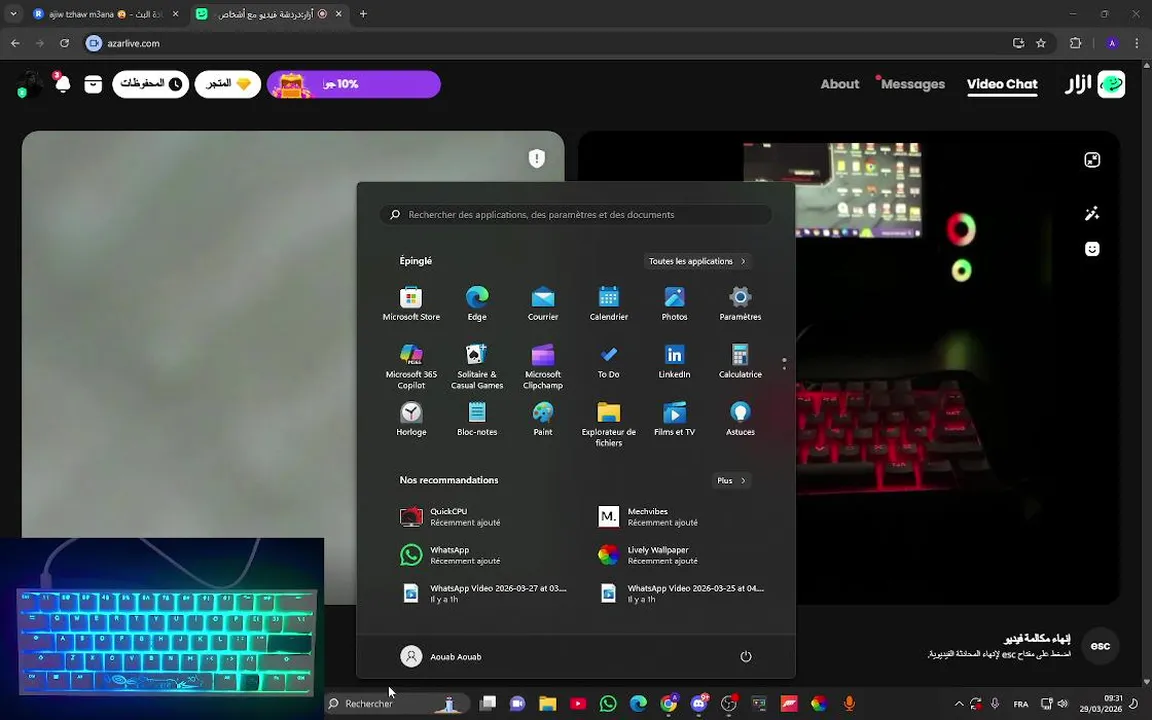Click the purple 10% offer banner
Image resolution: width=1152 pixels, height=720 pixels.
tap(353, 84)
